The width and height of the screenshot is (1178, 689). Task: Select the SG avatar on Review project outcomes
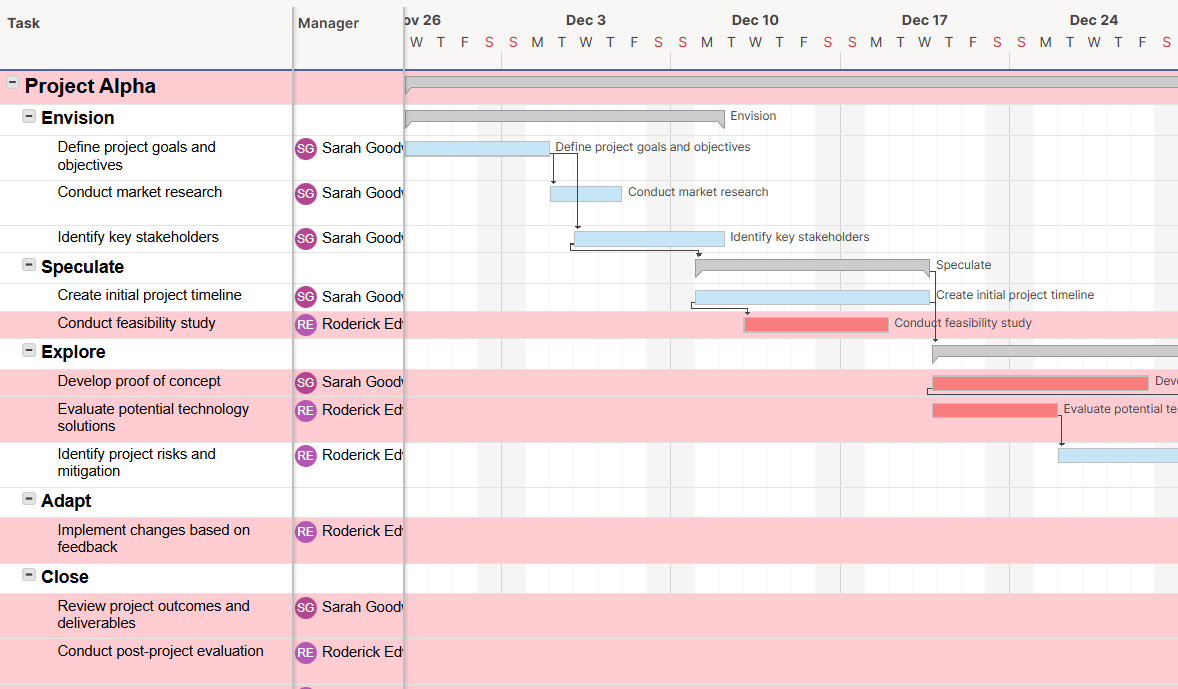tap(305, 607)
